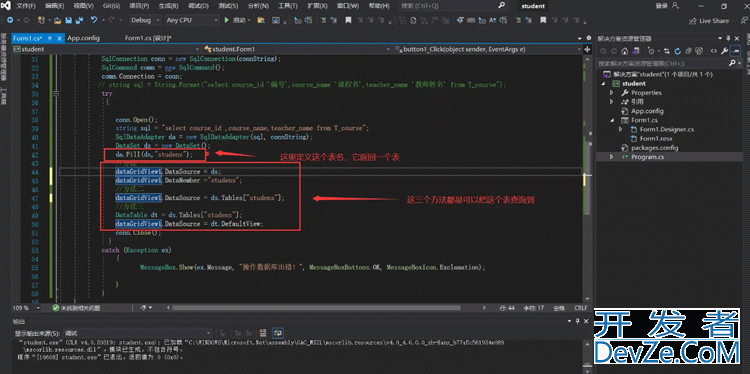Click Sync with Active Document icon
This screenshot has width=750, height=374.
(x=666, y=51)
